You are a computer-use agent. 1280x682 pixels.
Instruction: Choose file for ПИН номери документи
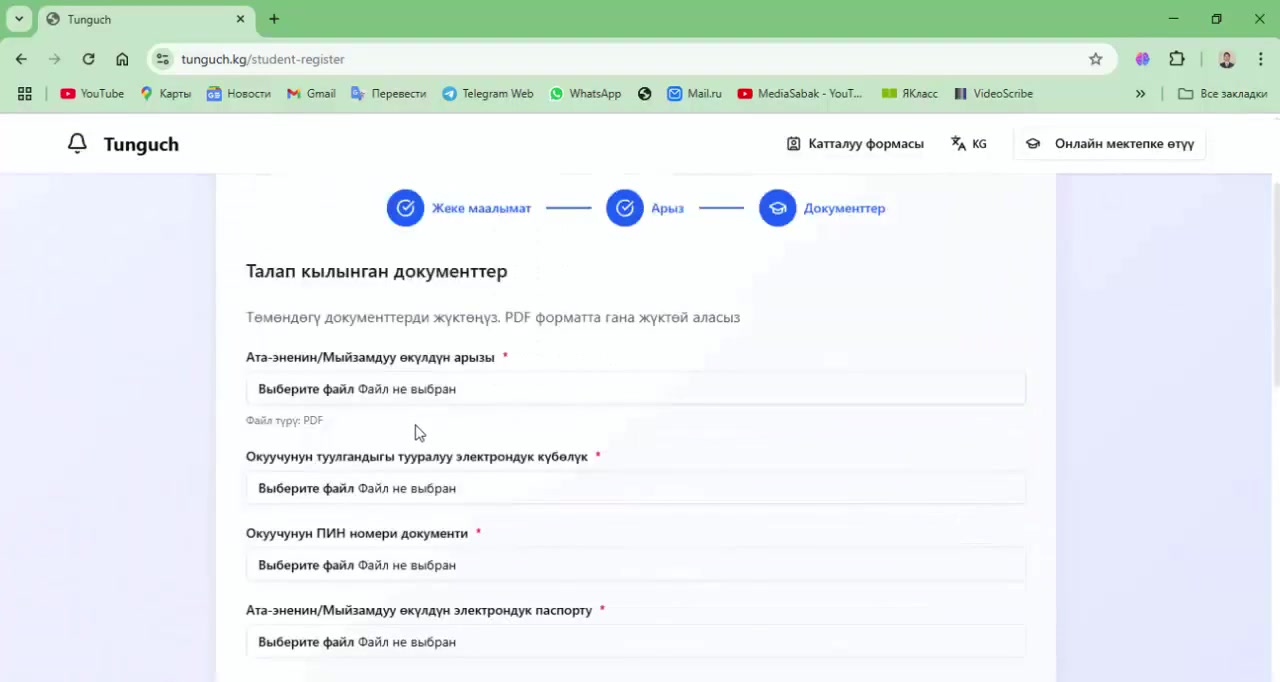point(636,565)
